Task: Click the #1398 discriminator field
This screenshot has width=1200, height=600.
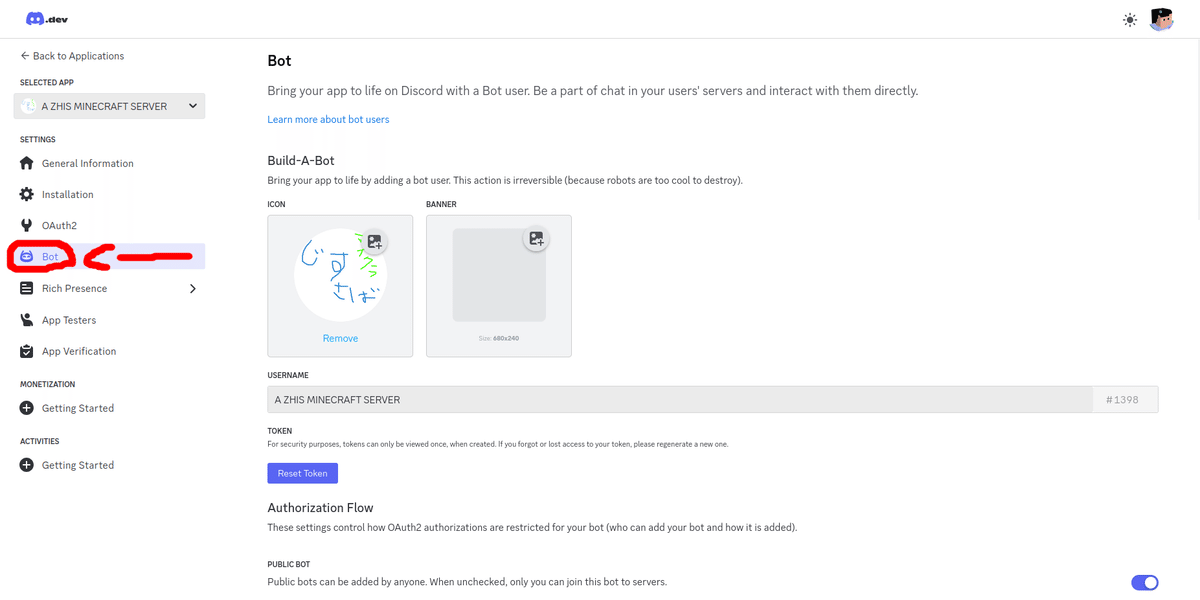Action: [1125, 400]
